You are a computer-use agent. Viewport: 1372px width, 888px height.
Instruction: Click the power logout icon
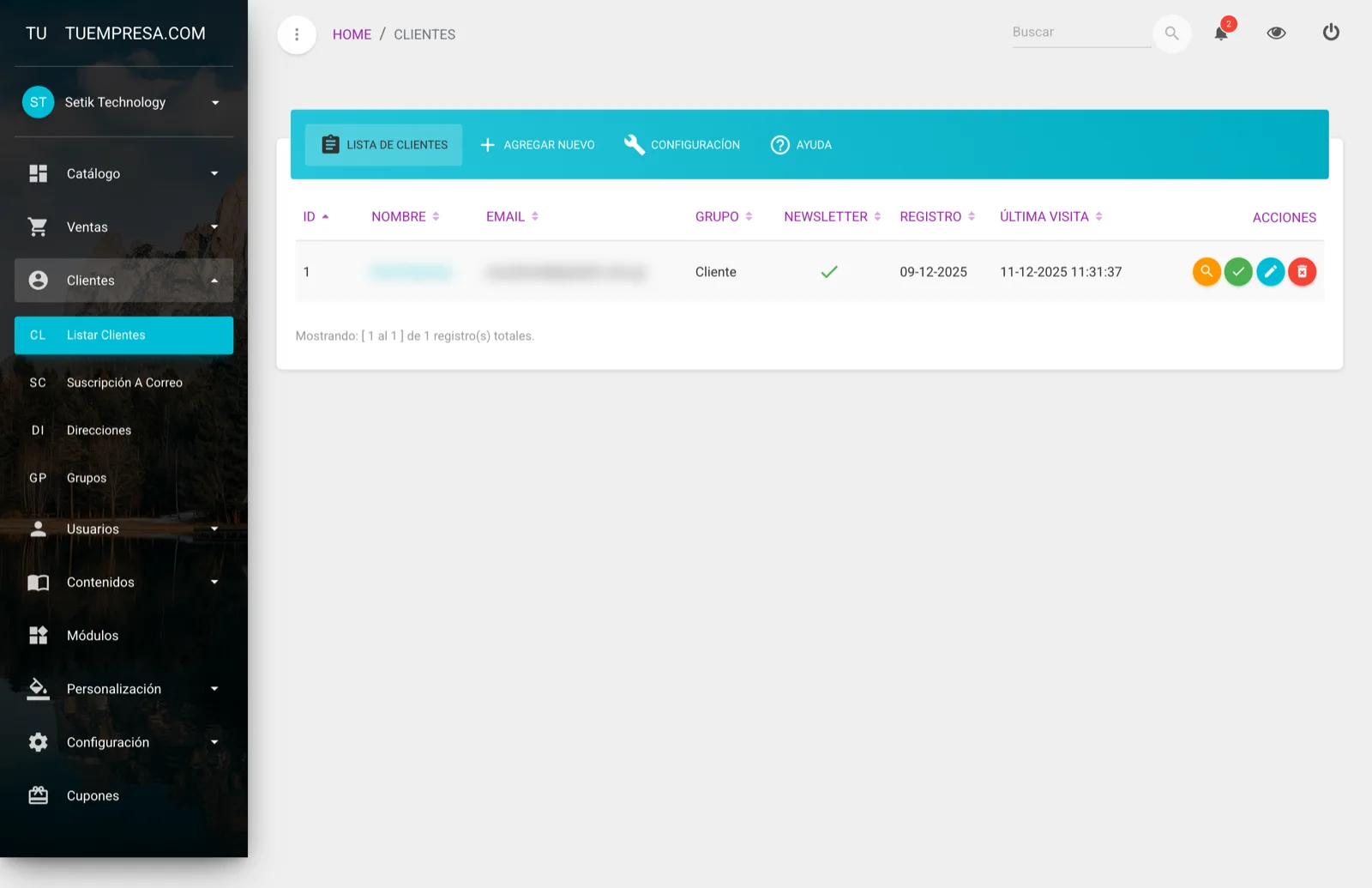click(1331, 32)
